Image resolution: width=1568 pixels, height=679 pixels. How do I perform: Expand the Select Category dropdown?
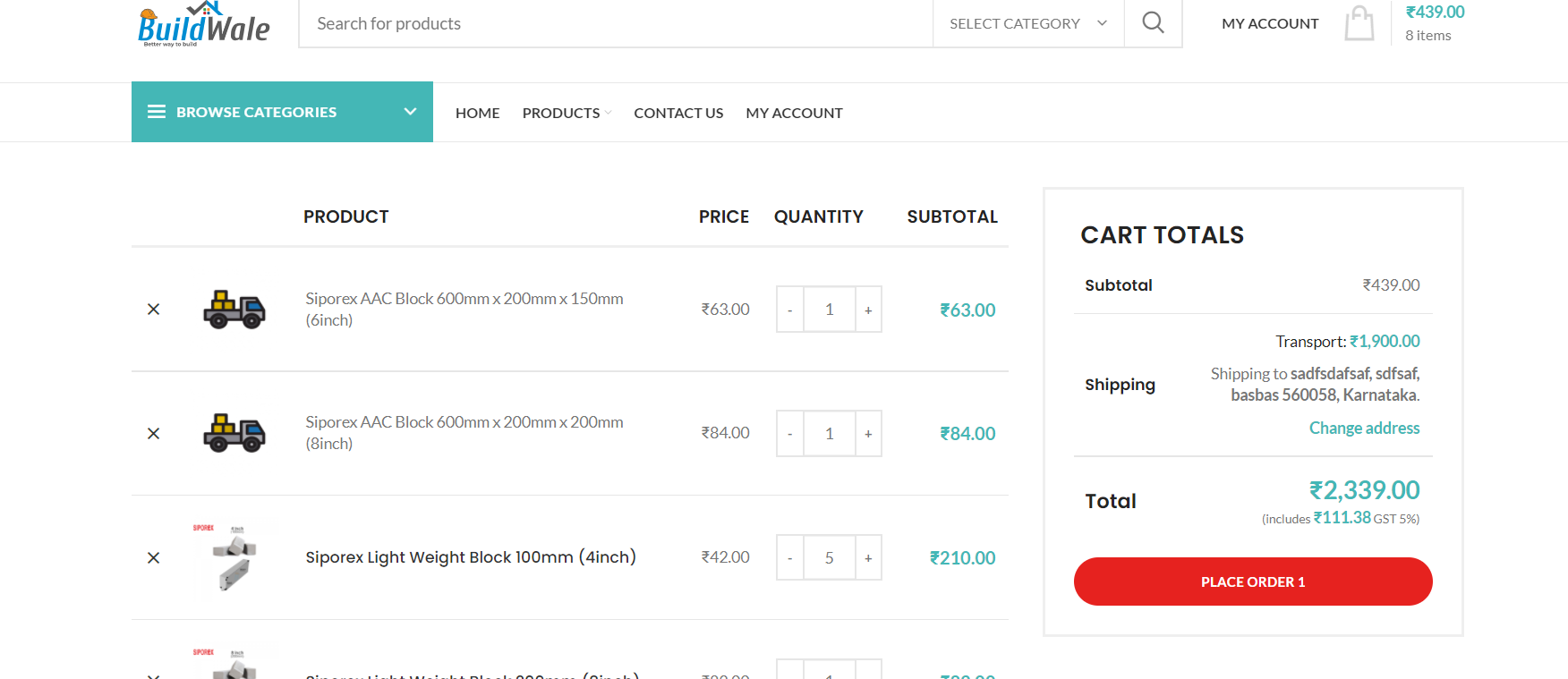(1027, 23)
